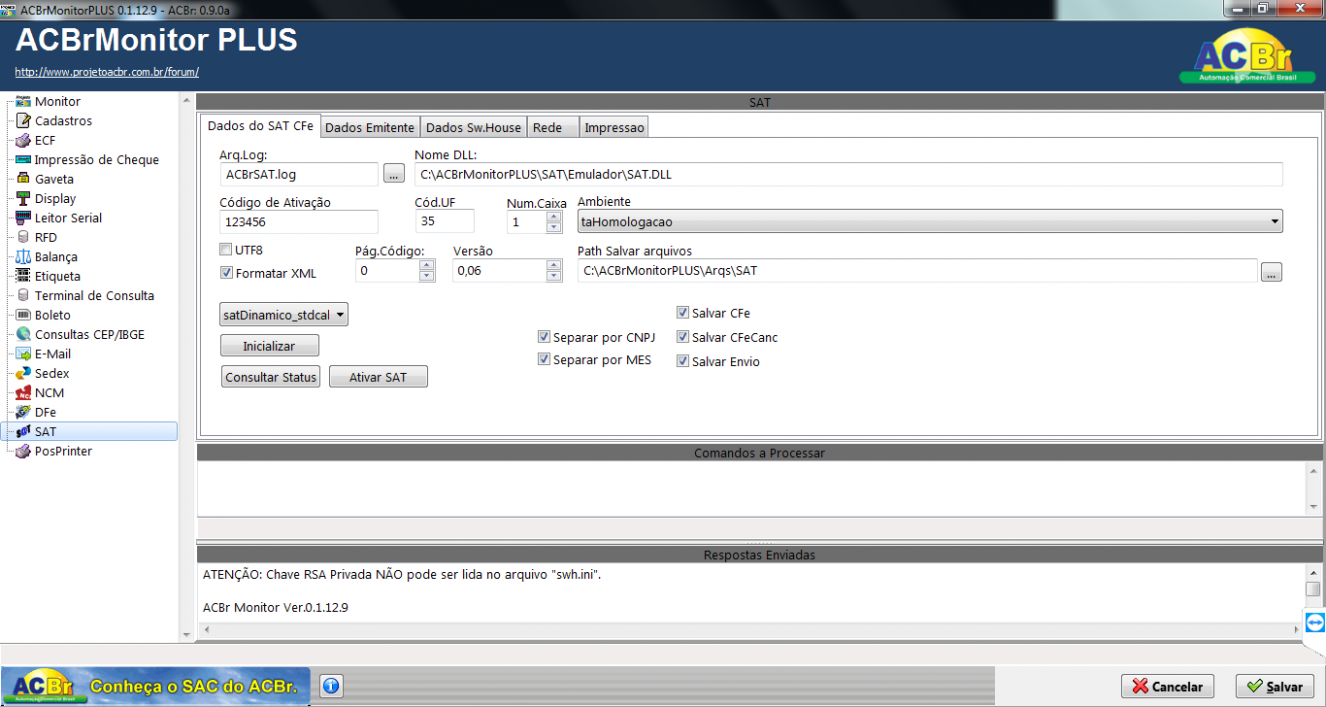Open the Leitor Serial icon

(x=23, y=218)
